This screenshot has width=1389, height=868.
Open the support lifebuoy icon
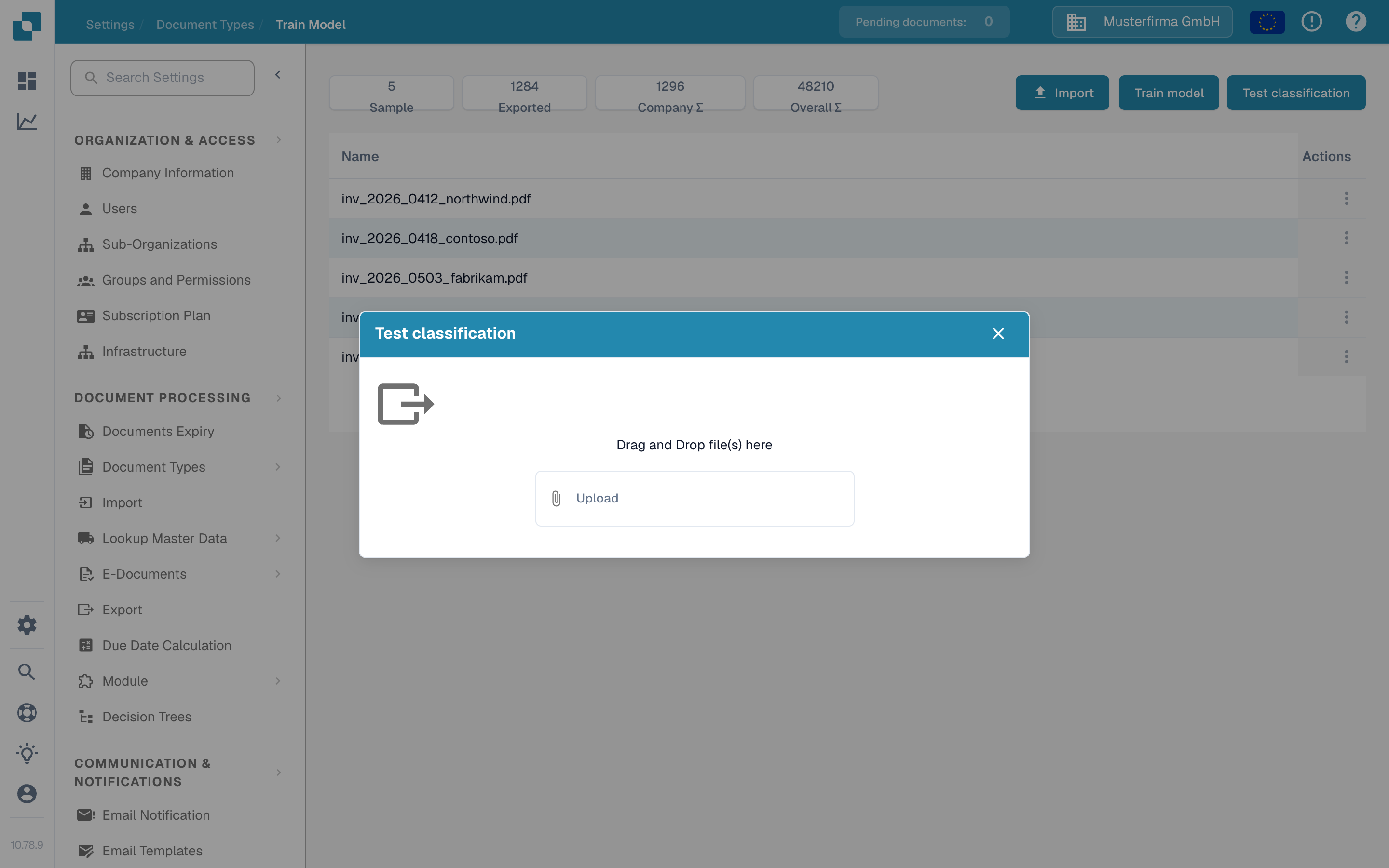point(27,712)
